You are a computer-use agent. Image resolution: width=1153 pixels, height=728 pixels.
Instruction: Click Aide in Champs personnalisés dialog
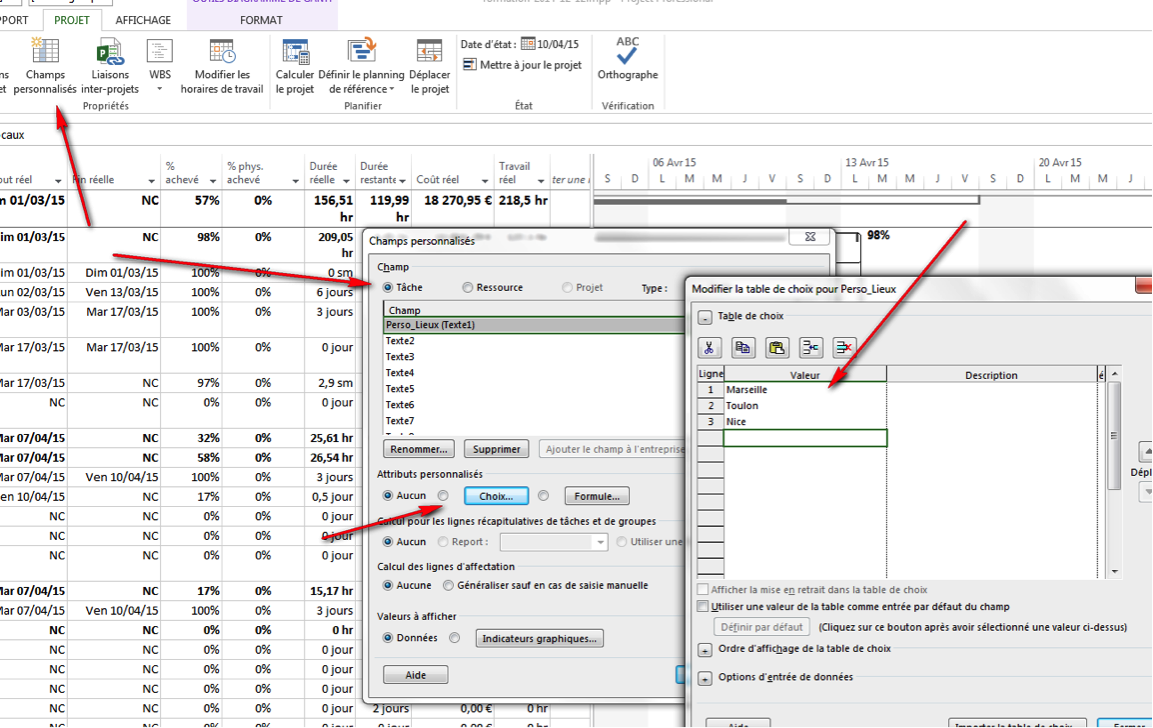pos(415,675)
